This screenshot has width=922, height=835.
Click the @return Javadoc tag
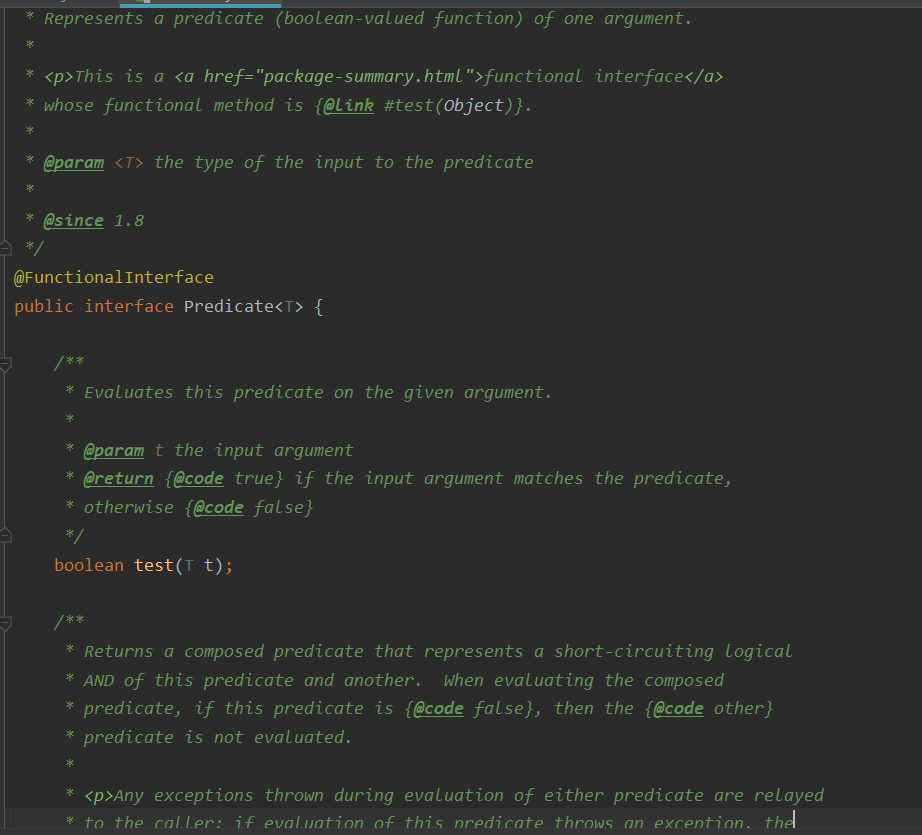118,479
